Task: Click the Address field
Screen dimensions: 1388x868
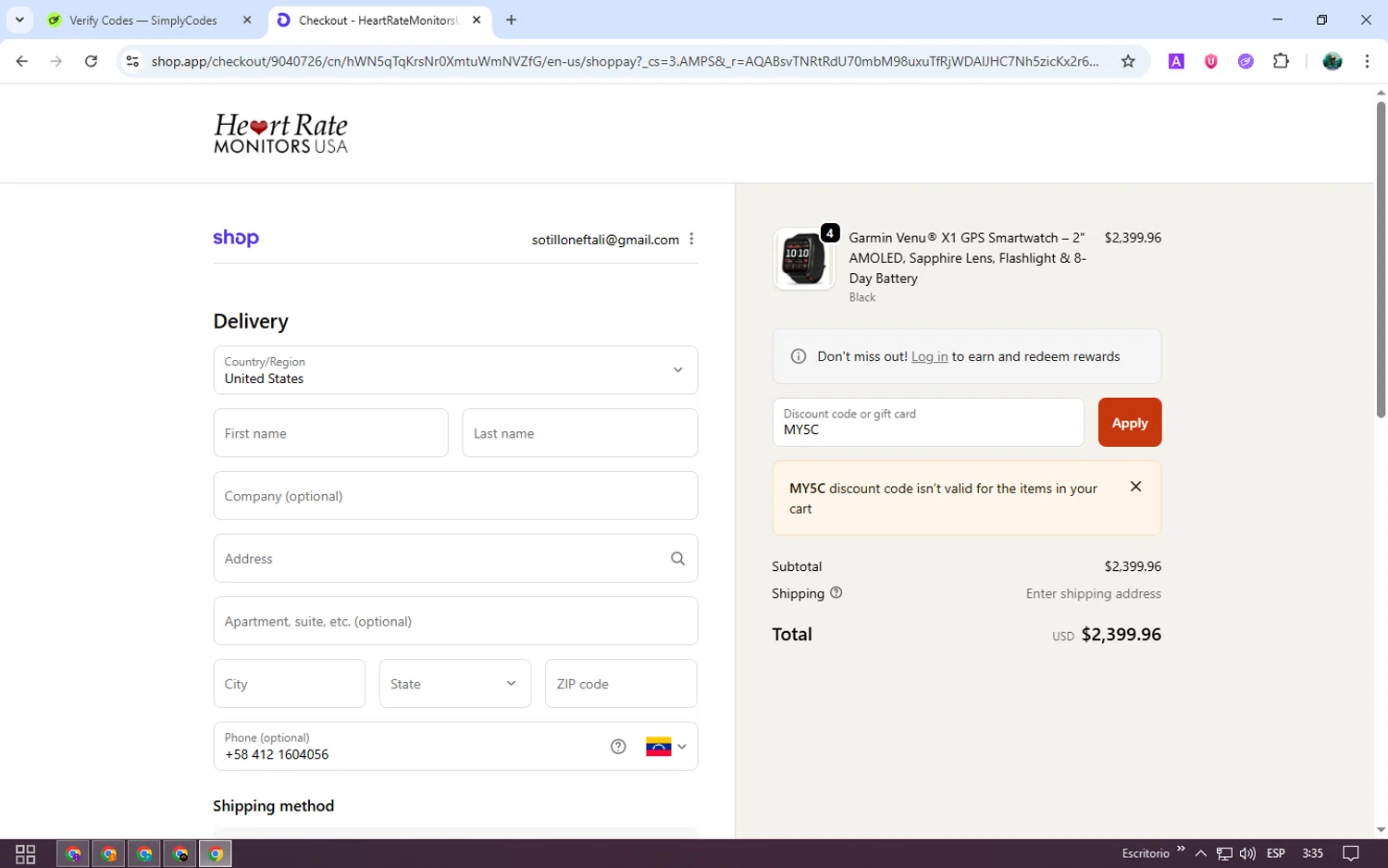Action: pyautogui.click(x=455, y=559)
